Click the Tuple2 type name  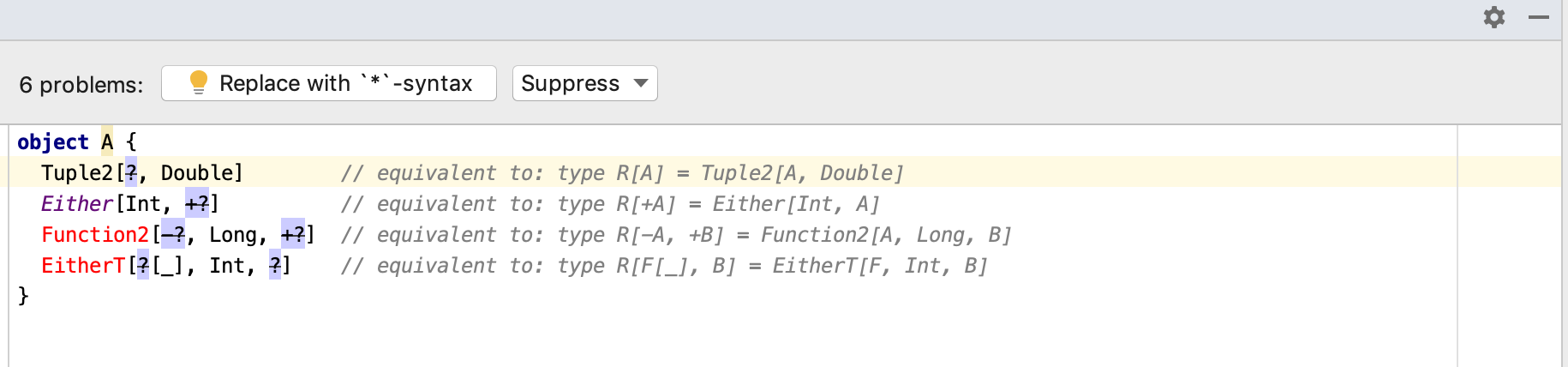click(77, 173)
